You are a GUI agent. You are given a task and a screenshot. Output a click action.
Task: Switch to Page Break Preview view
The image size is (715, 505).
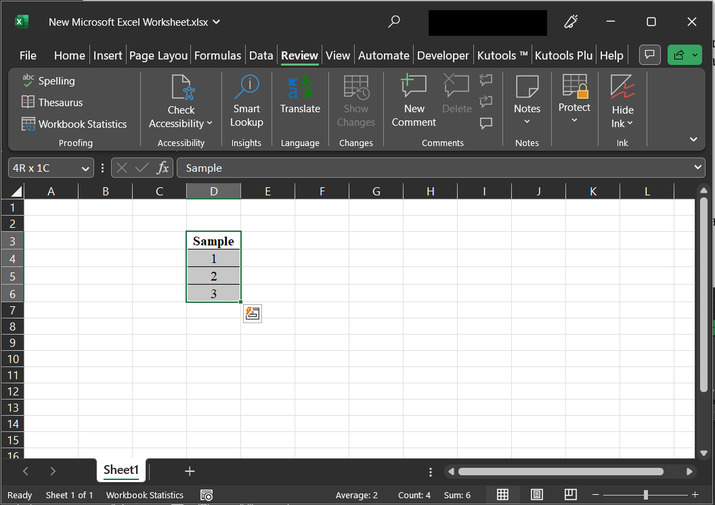568,495
